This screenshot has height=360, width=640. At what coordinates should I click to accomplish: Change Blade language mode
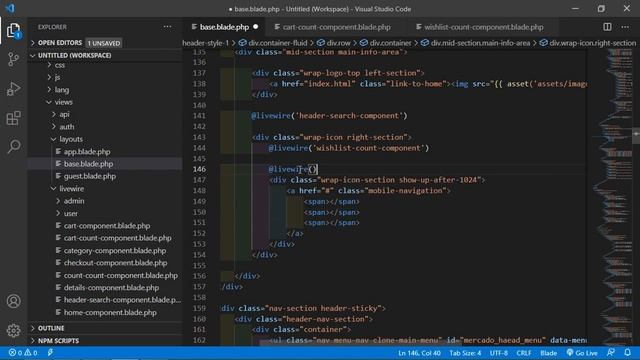pyautogui.click(x=549, y=353)
